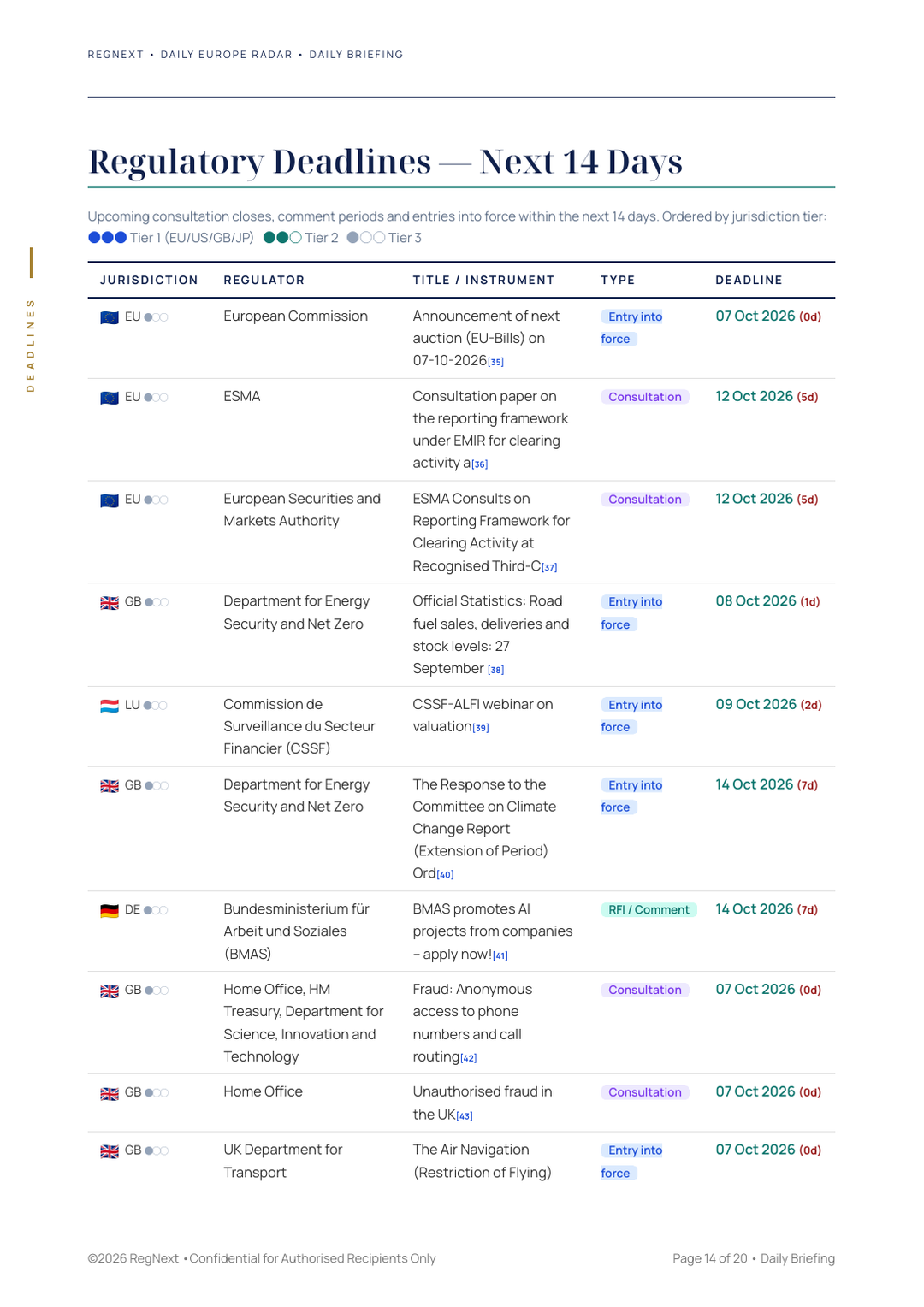Click the 12 Oct 2026 deadline in the ESMA row
924x1307 pixels.
pyautogui.click(x=767, y=397)
